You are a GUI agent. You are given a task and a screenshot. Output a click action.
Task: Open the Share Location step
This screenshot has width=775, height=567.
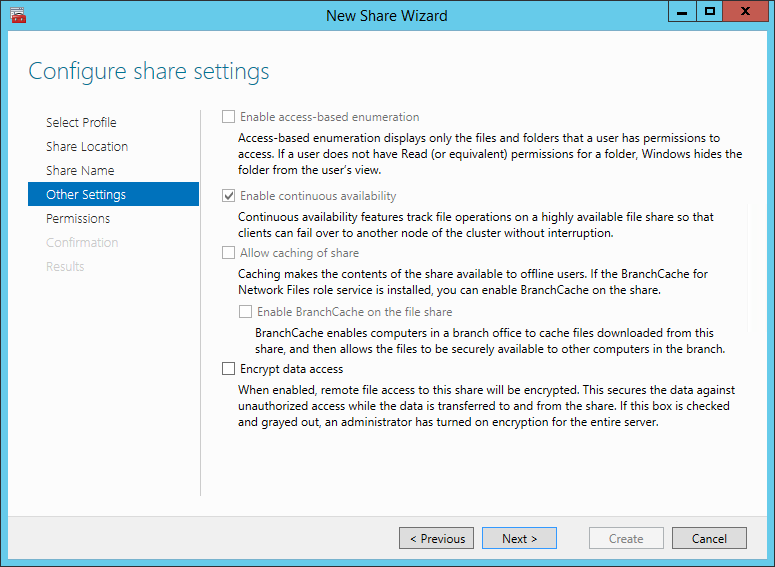(x=87, y=146)
